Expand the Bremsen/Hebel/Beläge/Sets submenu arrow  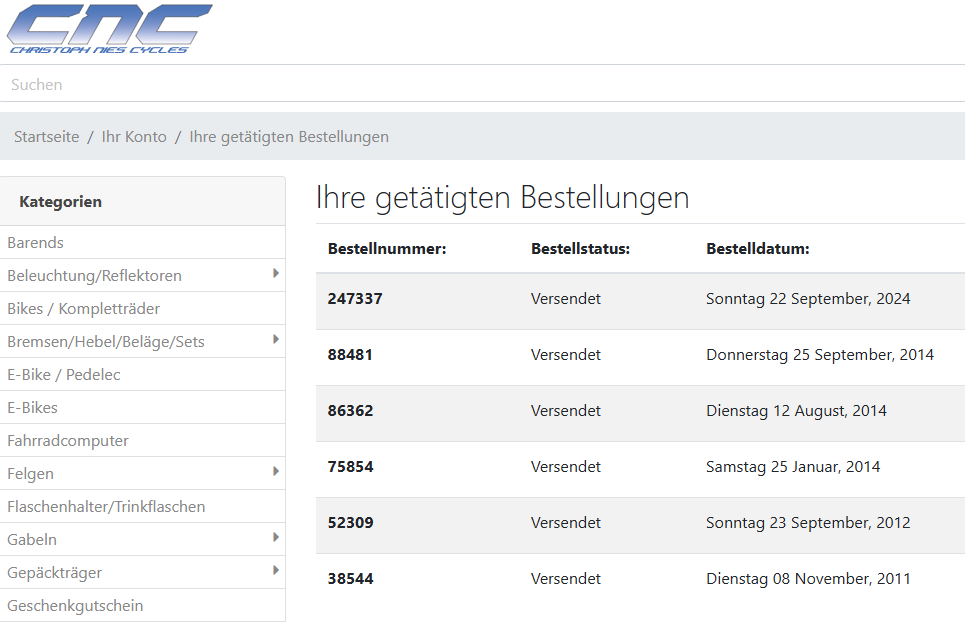click(275, 339)
